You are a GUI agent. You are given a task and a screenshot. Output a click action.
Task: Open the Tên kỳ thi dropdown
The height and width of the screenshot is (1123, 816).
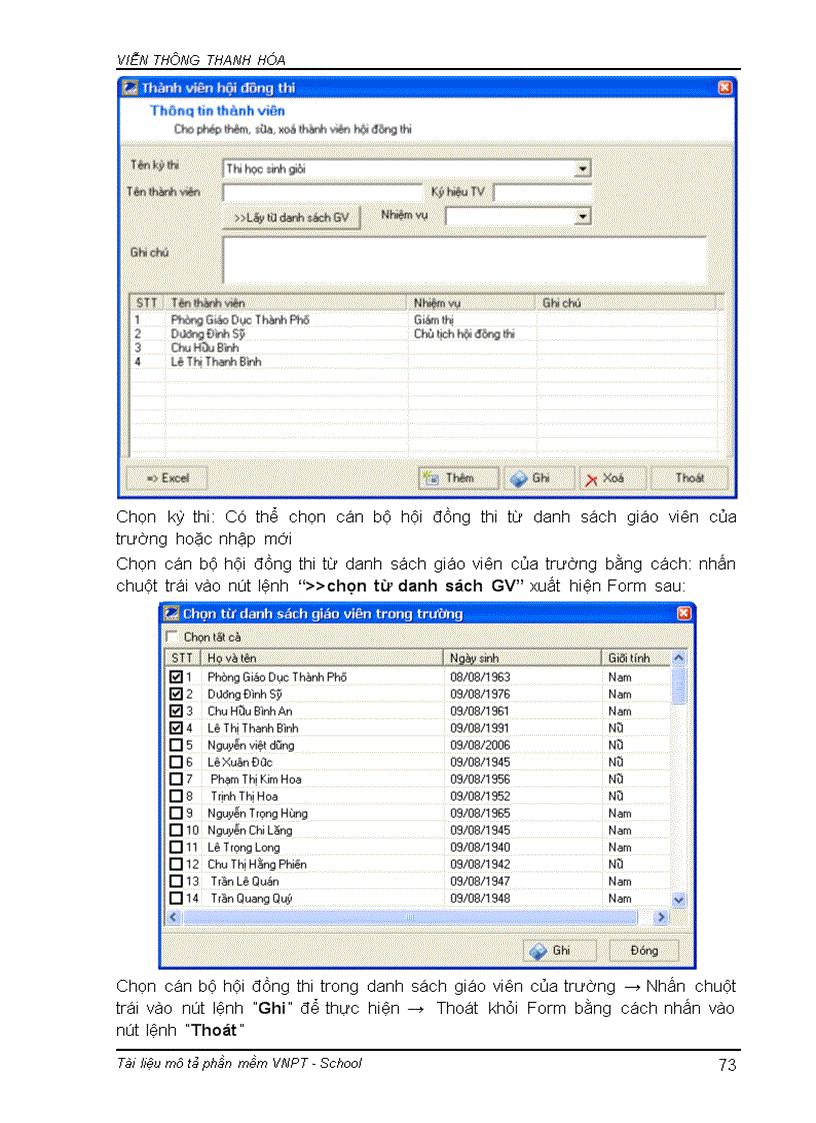[x=582, y=168]
